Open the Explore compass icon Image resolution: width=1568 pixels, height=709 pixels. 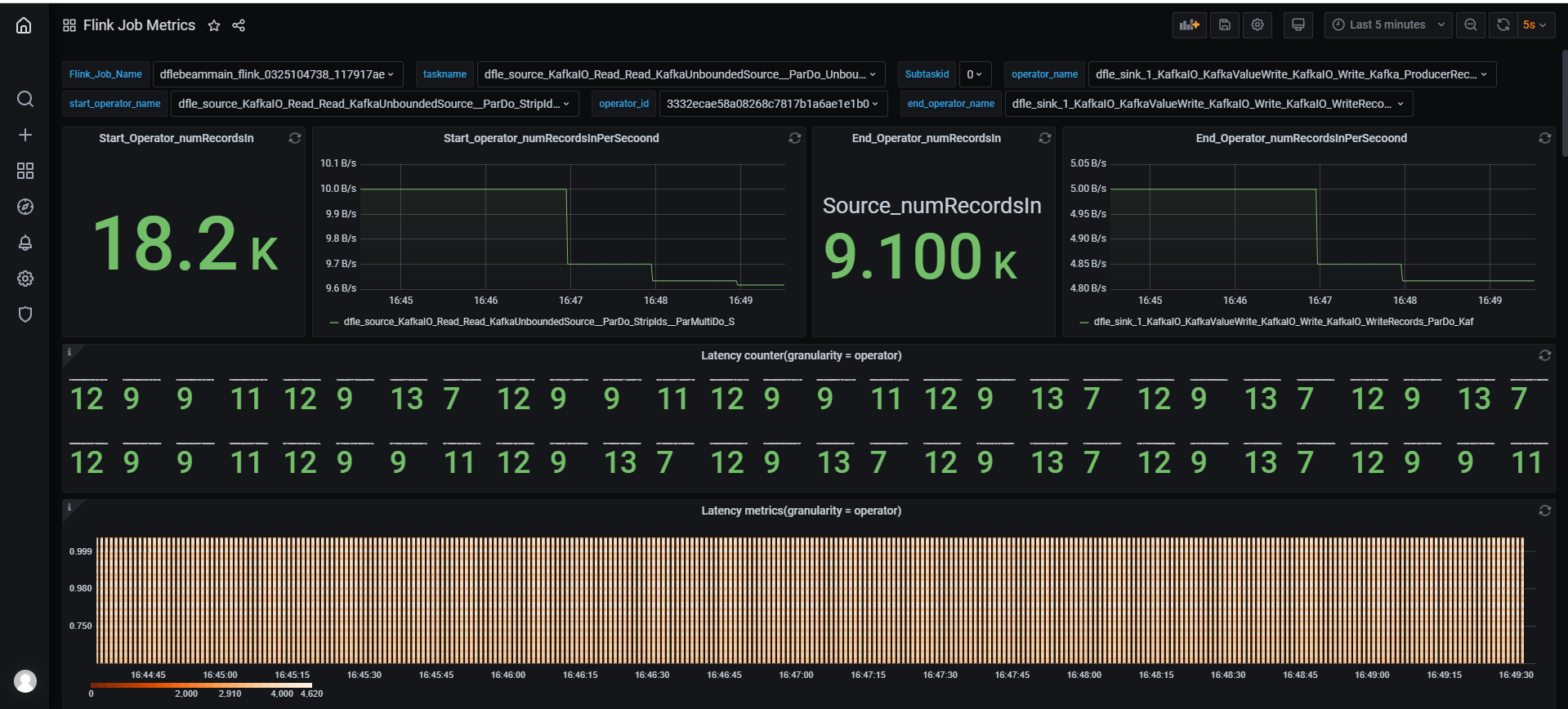pyautogui.click(x=25, y=207)
